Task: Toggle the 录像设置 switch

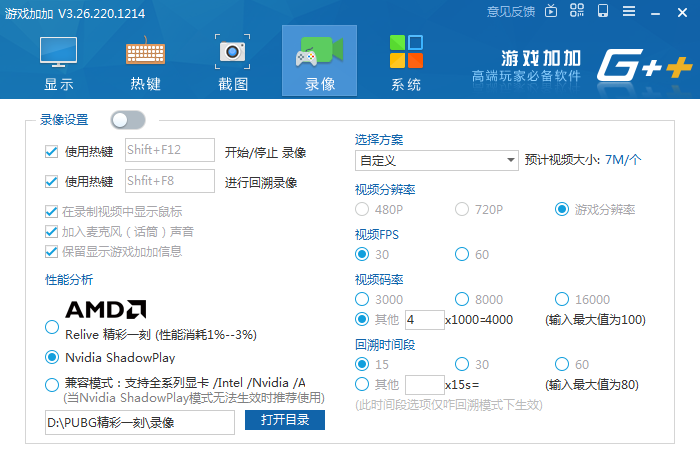Action: 128,120
